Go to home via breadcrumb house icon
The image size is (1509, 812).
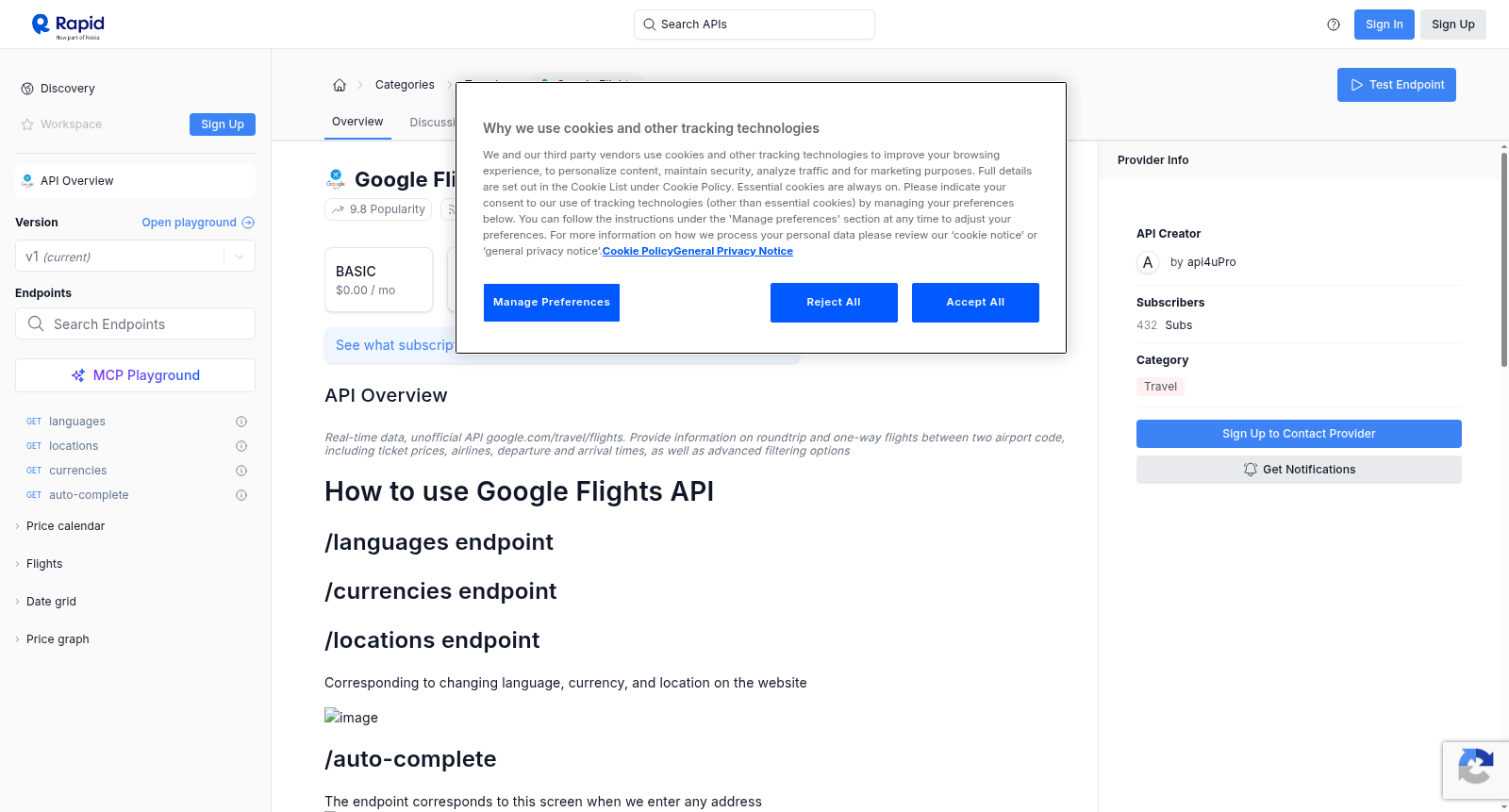click(x=340, y=85)
